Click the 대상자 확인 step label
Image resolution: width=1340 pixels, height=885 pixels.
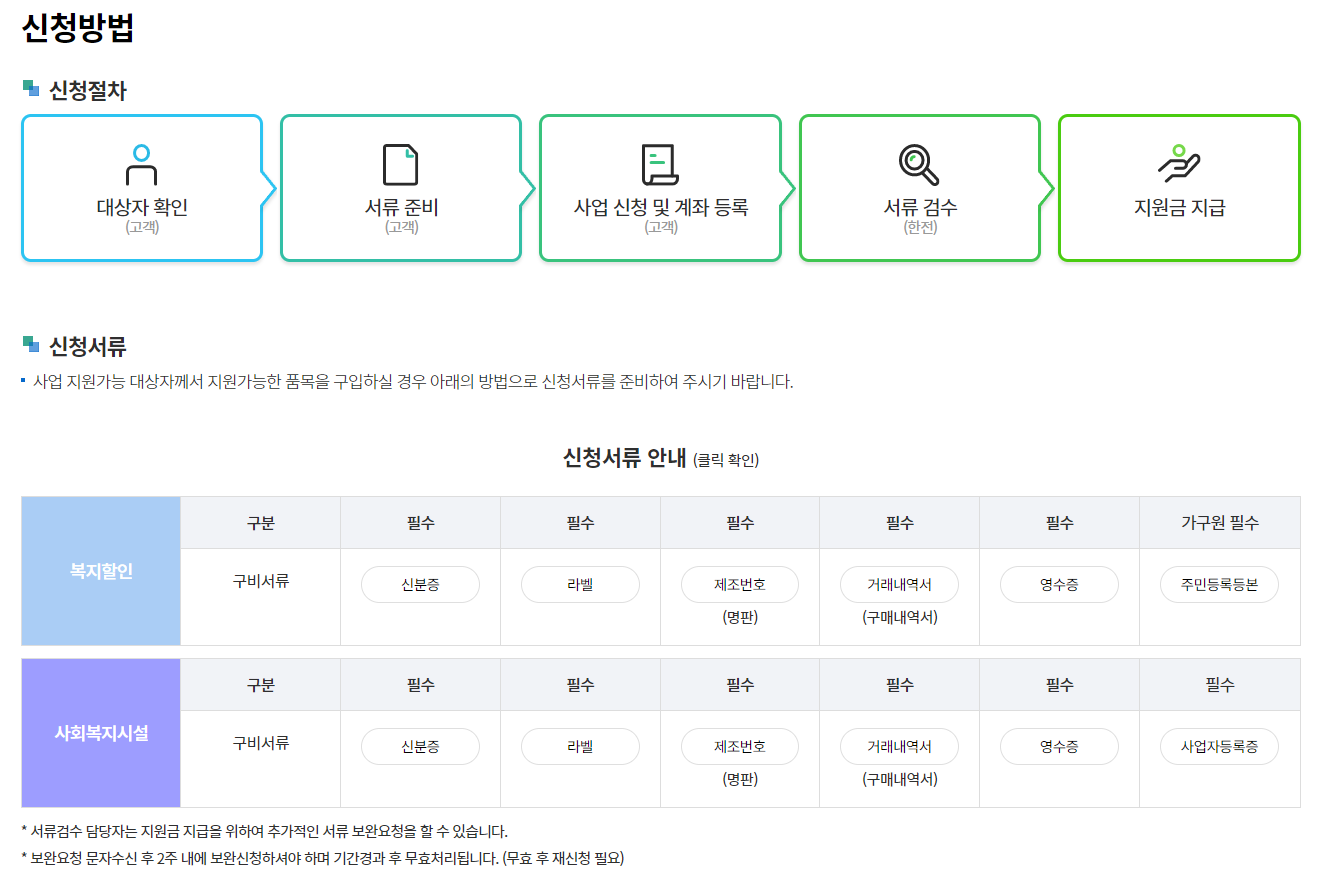coord(142,208)
